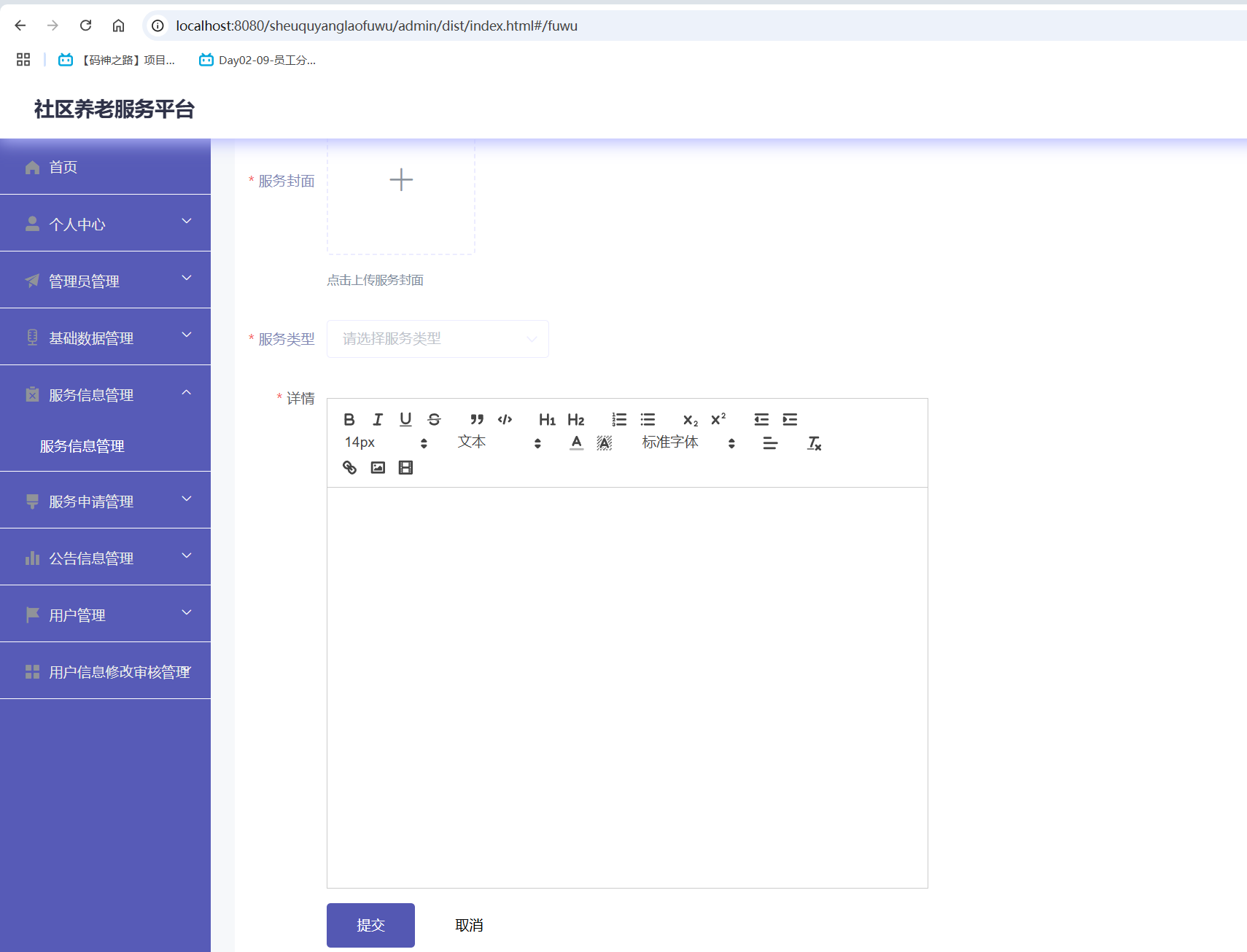
Task: Insert a video in editor
Action: (405, 467)
